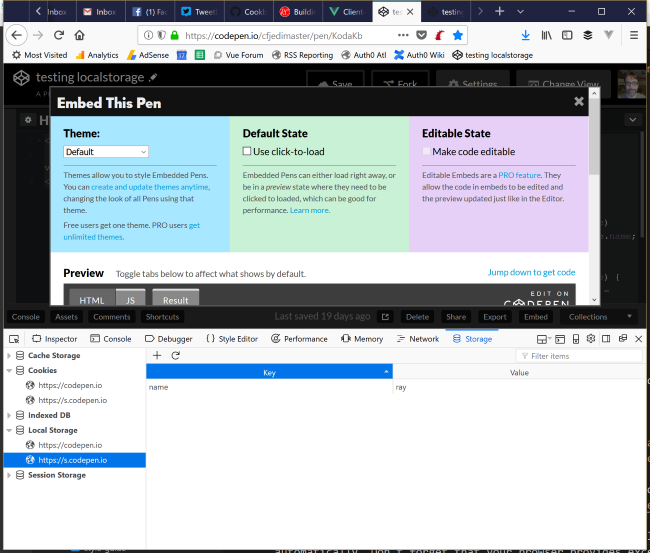Click the create and update themes anytime link
650x553 pixels.
(150, 187)
